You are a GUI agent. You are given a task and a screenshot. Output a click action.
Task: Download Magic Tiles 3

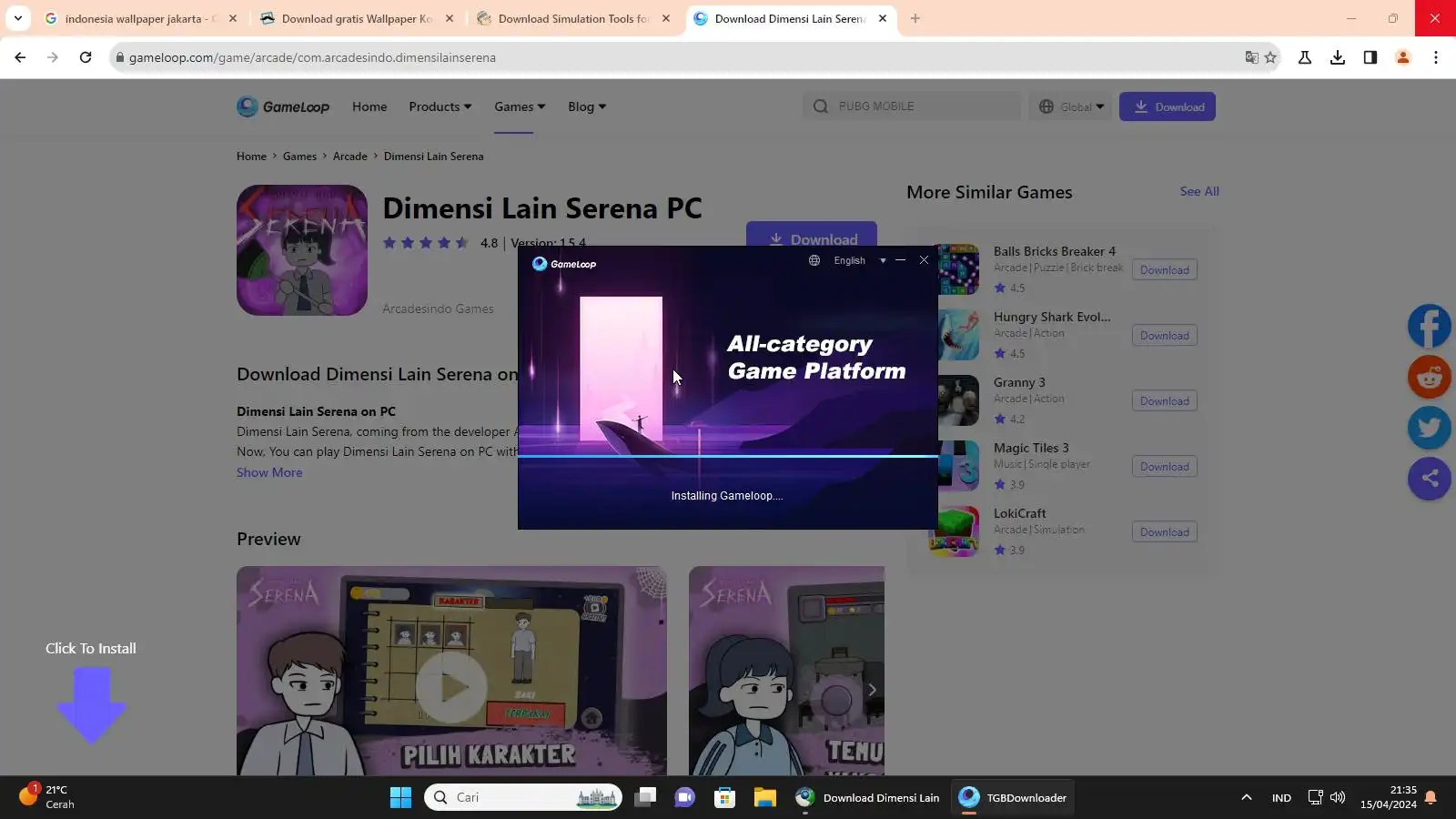pos(1165,467)
